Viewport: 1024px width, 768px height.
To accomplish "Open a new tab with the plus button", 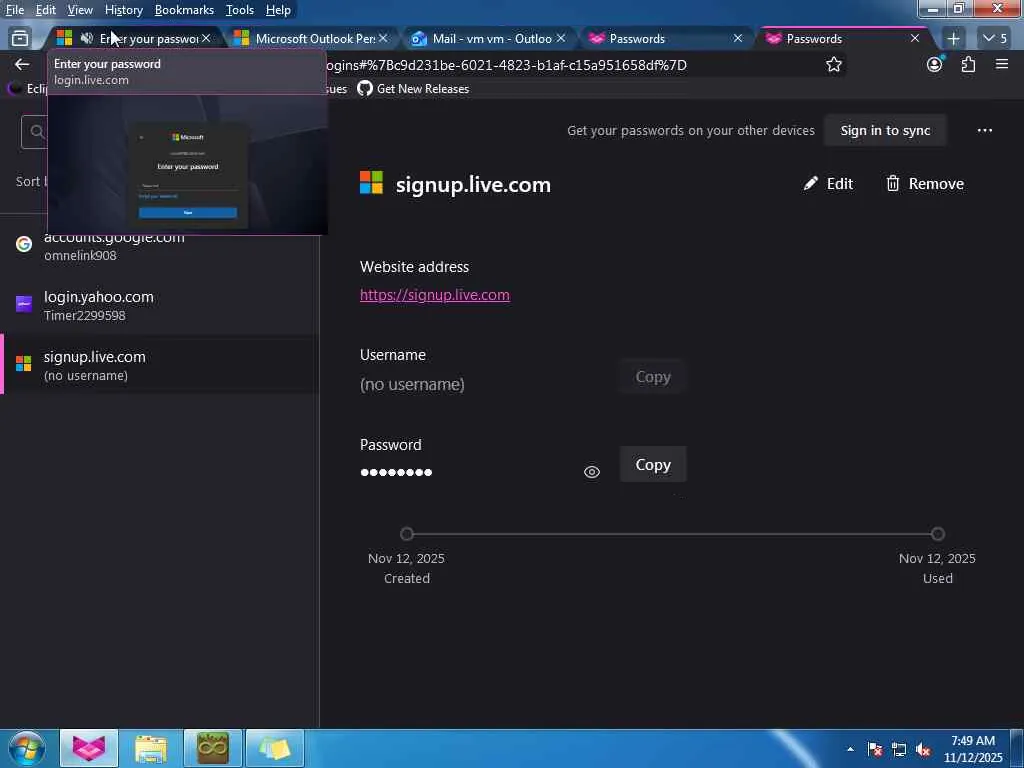I will tap(953, 39).
